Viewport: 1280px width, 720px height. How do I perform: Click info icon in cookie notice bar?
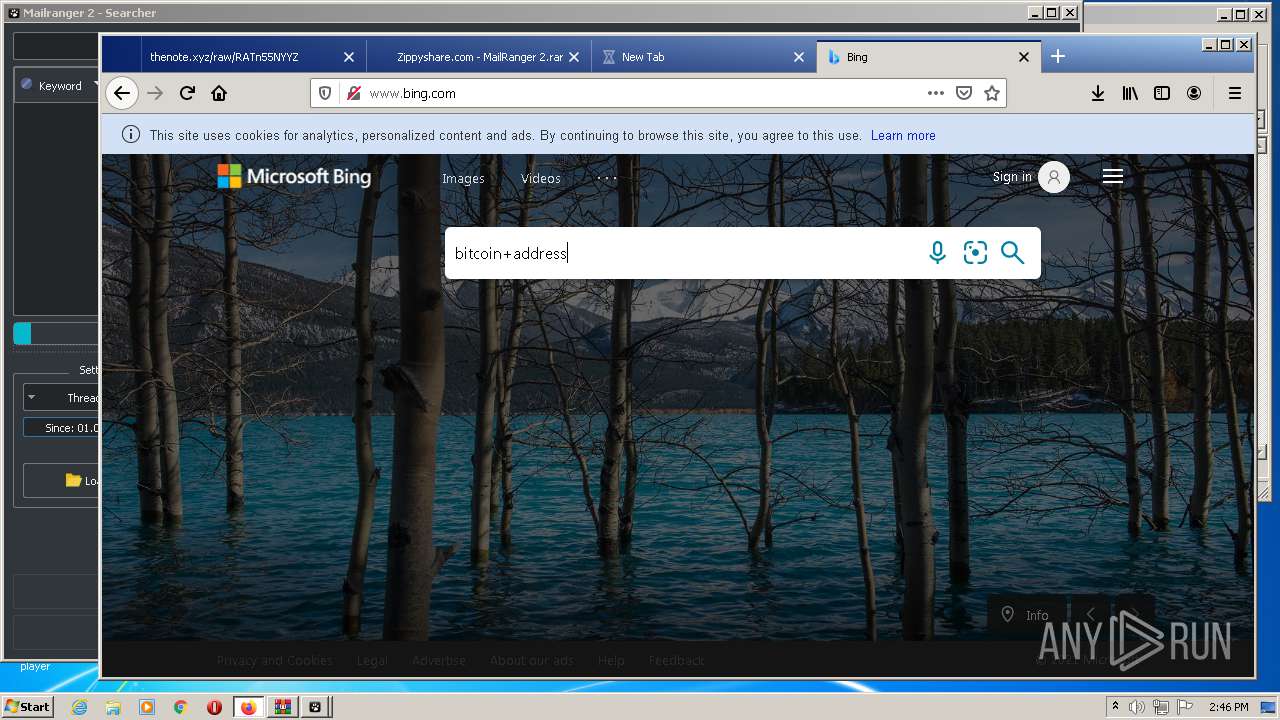(130, 134)
